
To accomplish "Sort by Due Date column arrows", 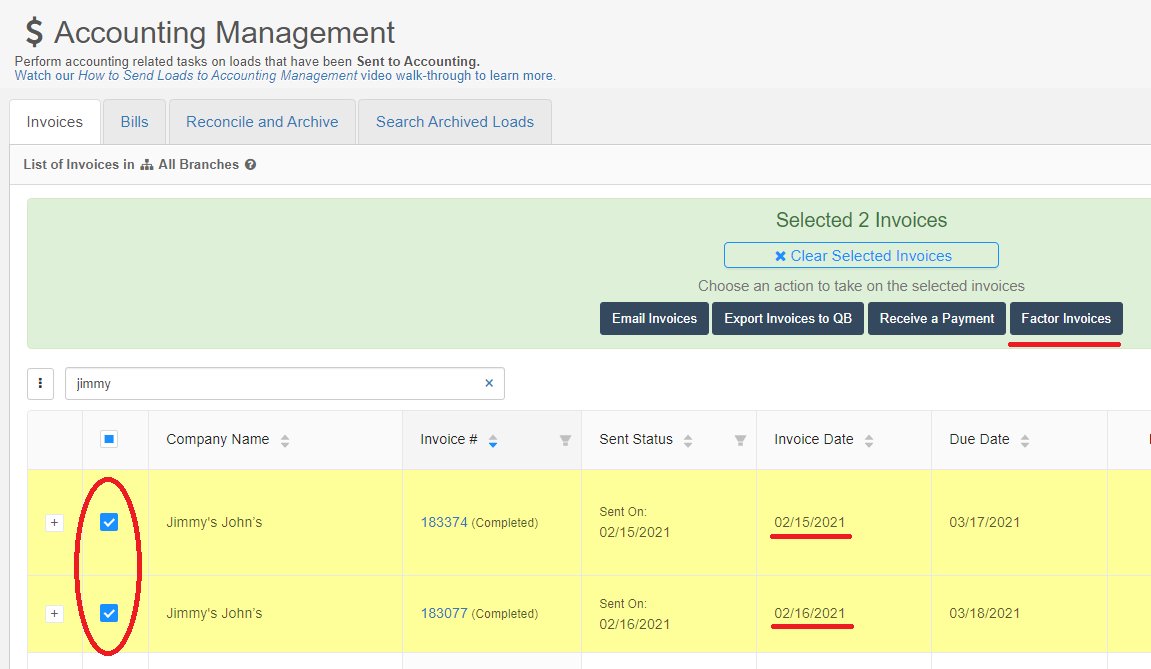I will tap(1025, 440).
